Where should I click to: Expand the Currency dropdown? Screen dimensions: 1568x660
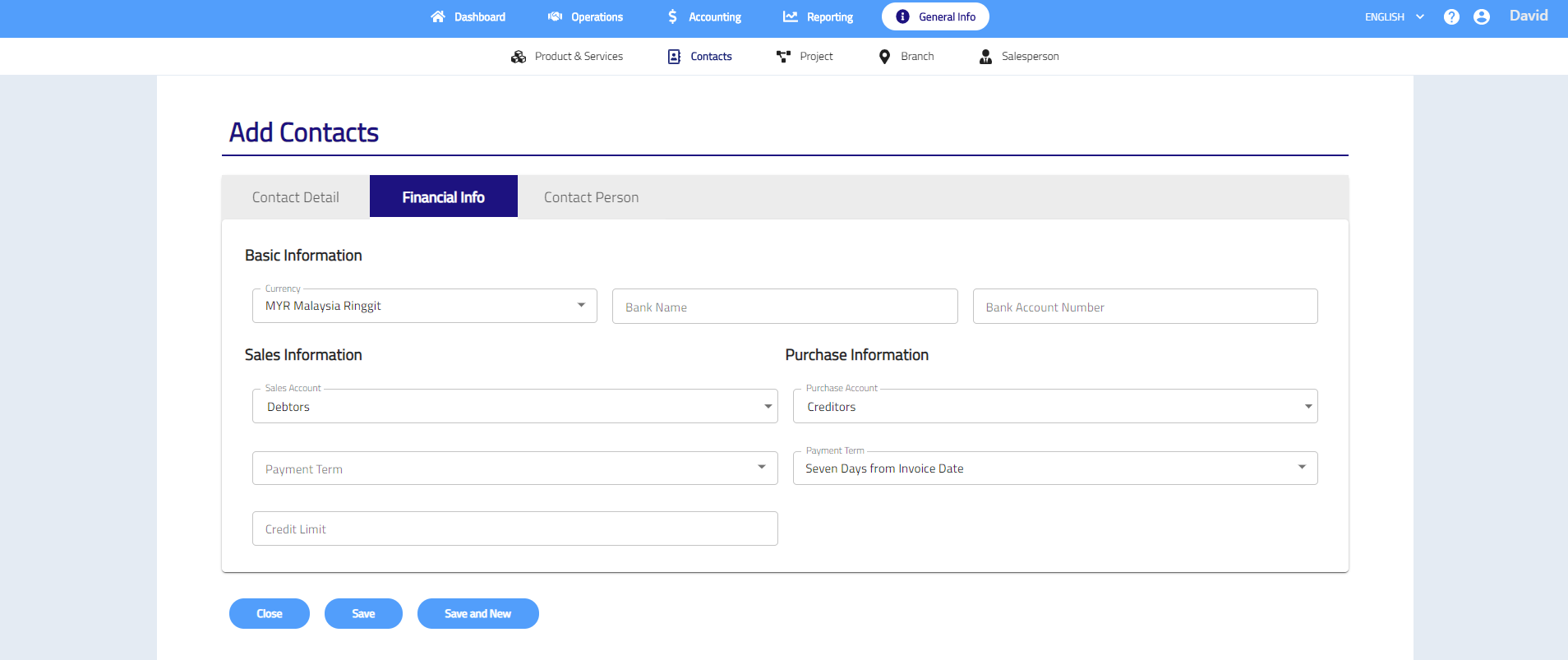click(581, 306)
